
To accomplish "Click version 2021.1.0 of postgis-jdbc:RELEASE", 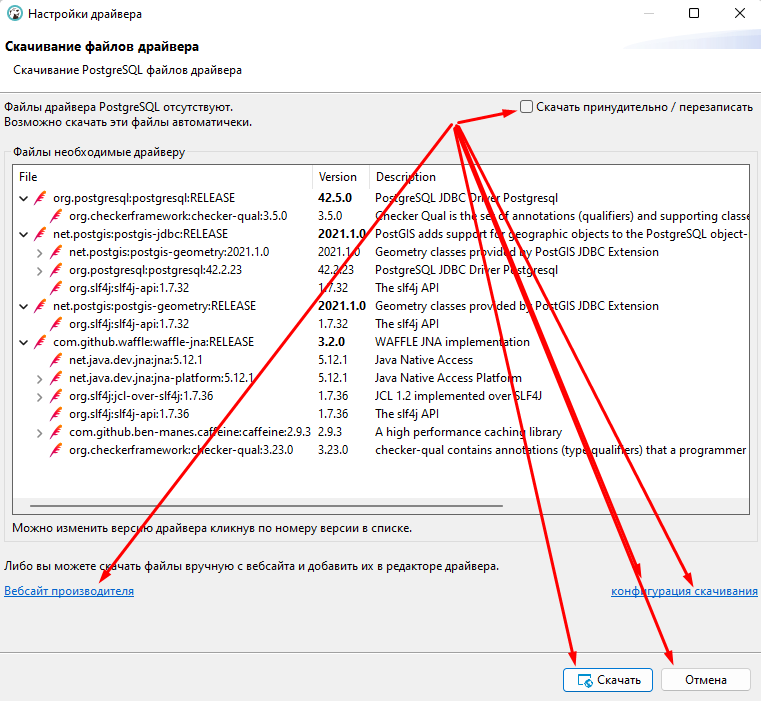I will 342,234.
